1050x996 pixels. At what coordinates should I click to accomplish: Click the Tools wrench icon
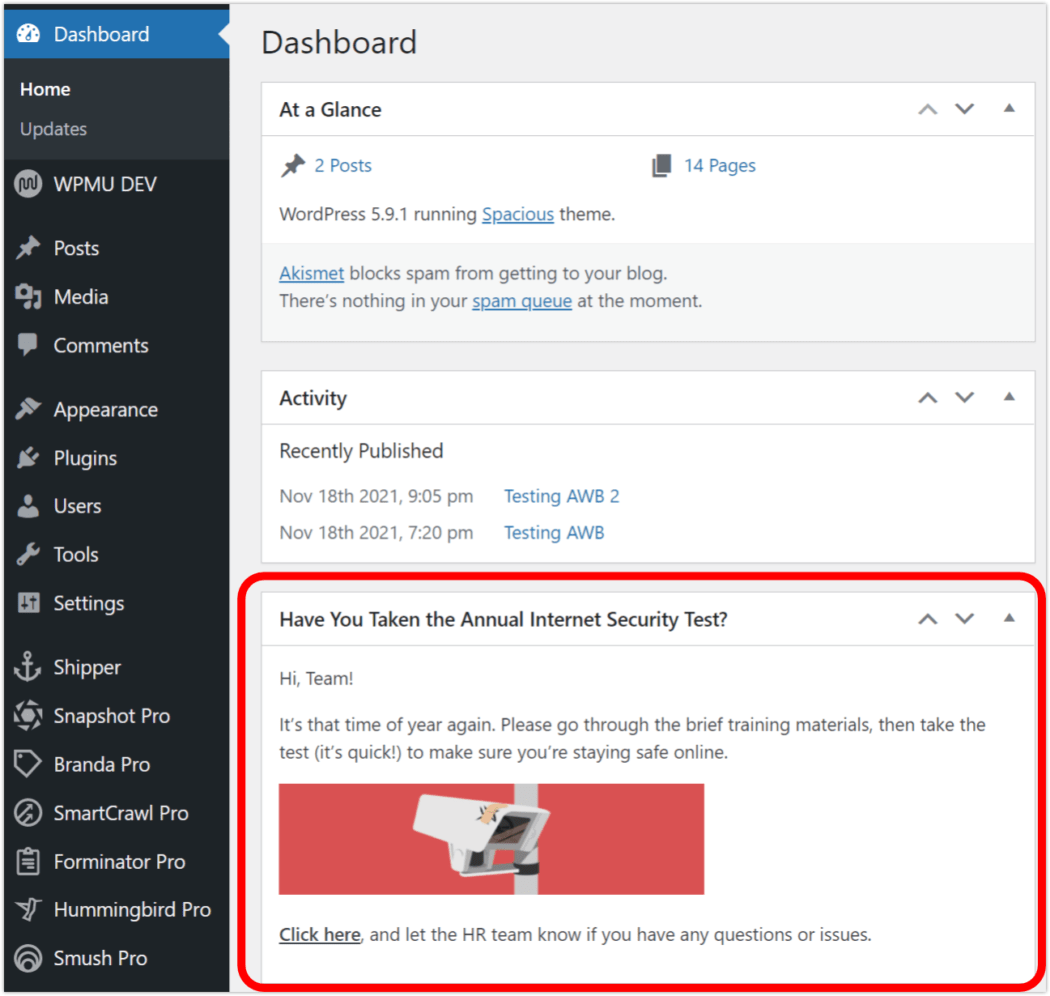[x=28, y=554]
